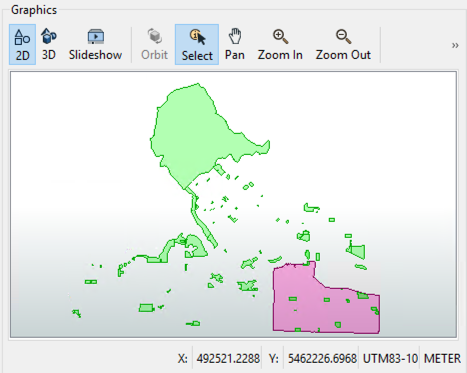Screen dimensions: 467x373
Task: Switch to 2D view mode
Action: tap(22, 45)
